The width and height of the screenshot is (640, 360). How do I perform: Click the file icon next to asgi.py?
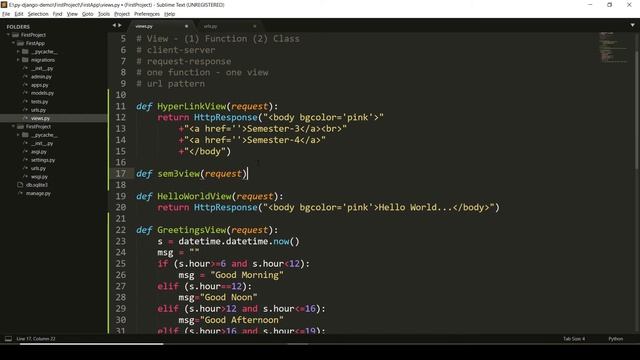[25, 152]
